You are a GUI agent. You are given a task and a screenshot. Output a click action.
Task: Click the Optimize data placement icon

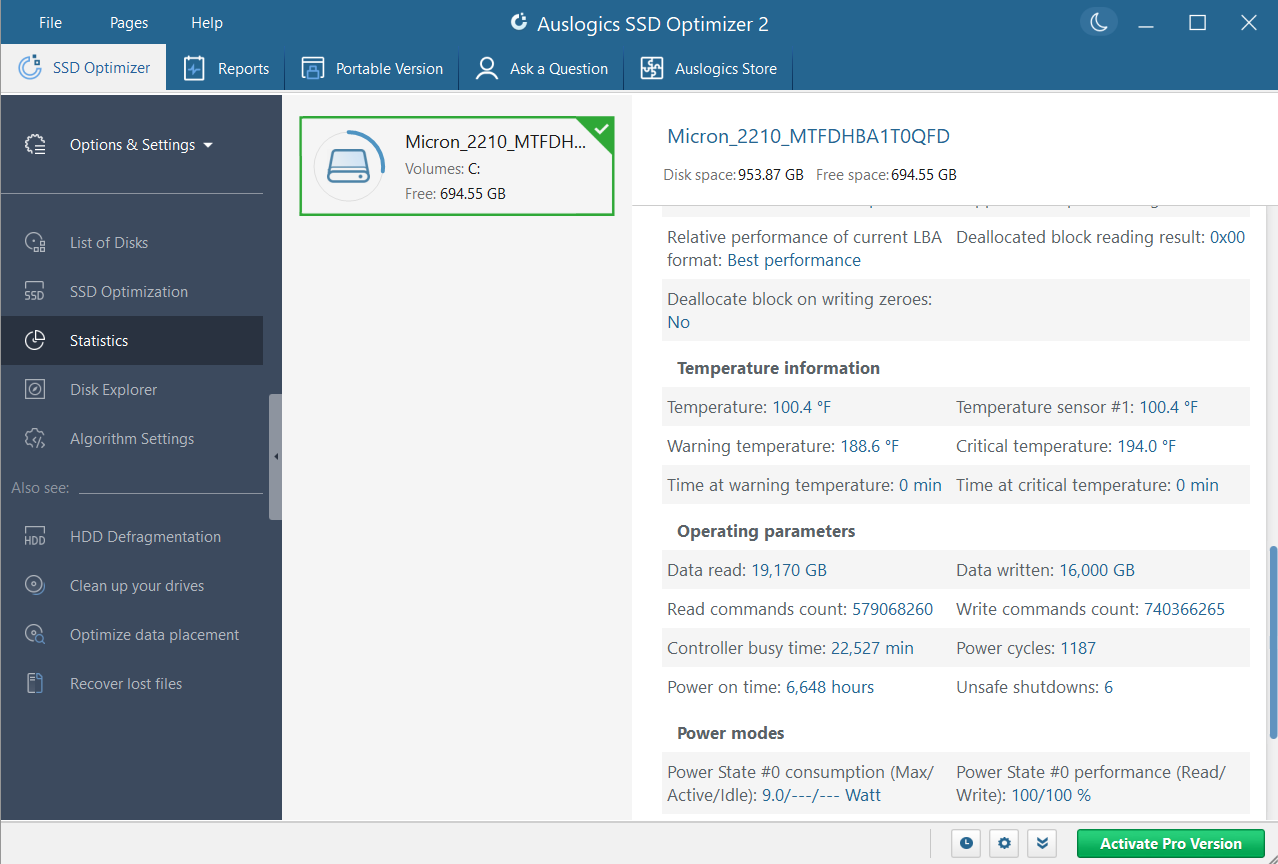[x=35, y=634]
